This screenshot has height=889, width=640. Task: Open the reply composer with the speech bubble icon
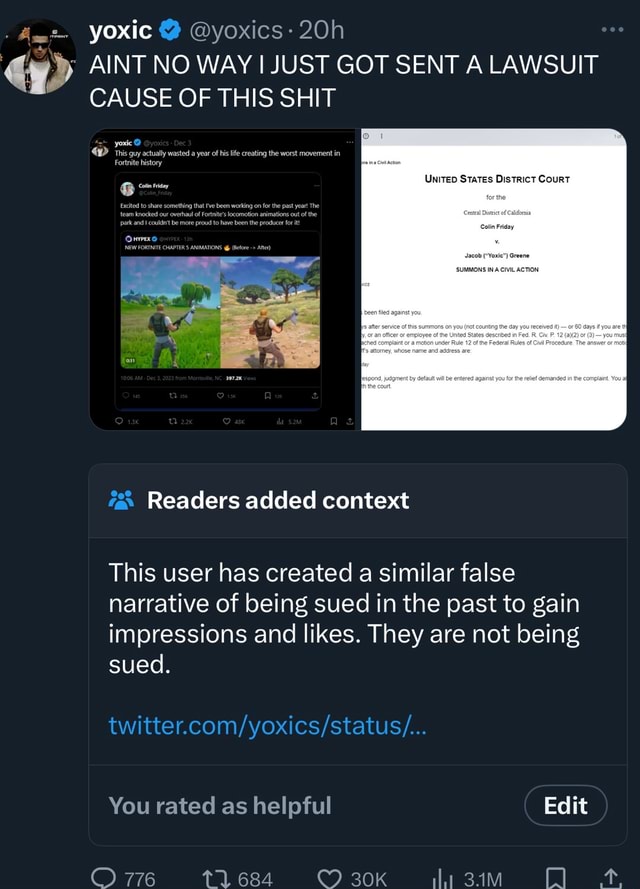click(104, 879)
